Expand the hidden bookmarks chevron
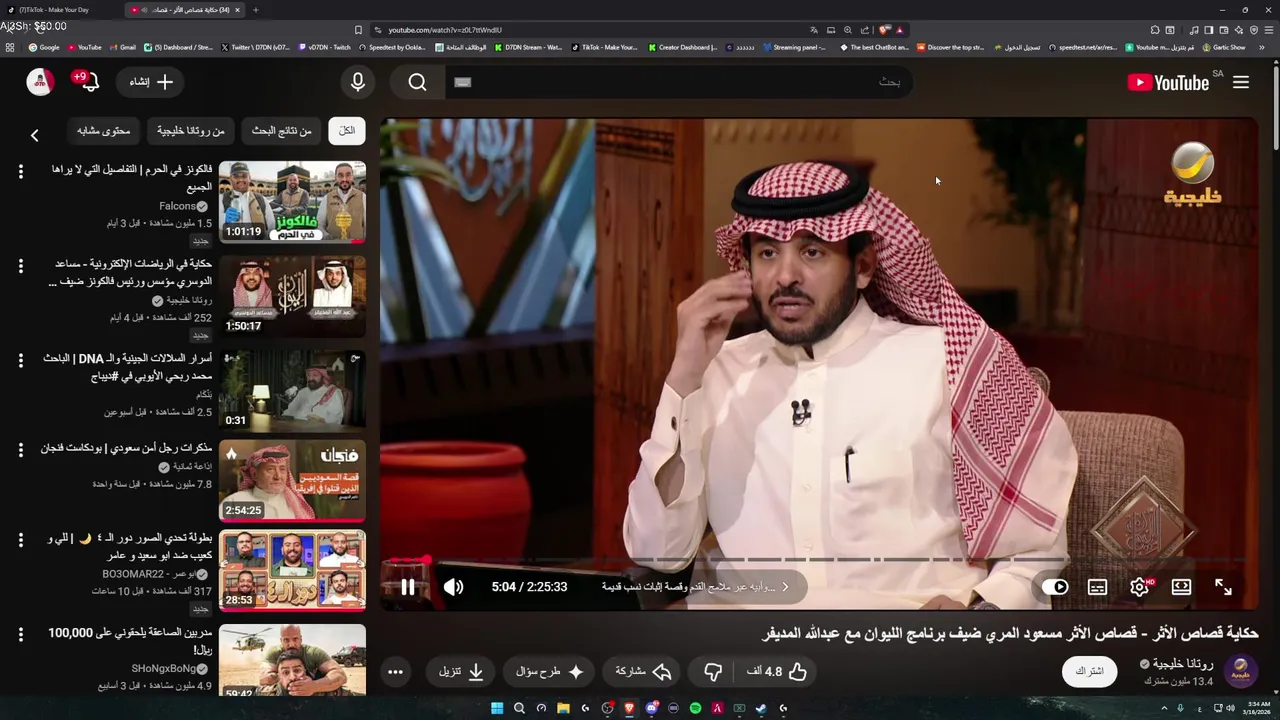The height and width of the screenshot is (720, 1280). 1262,47
